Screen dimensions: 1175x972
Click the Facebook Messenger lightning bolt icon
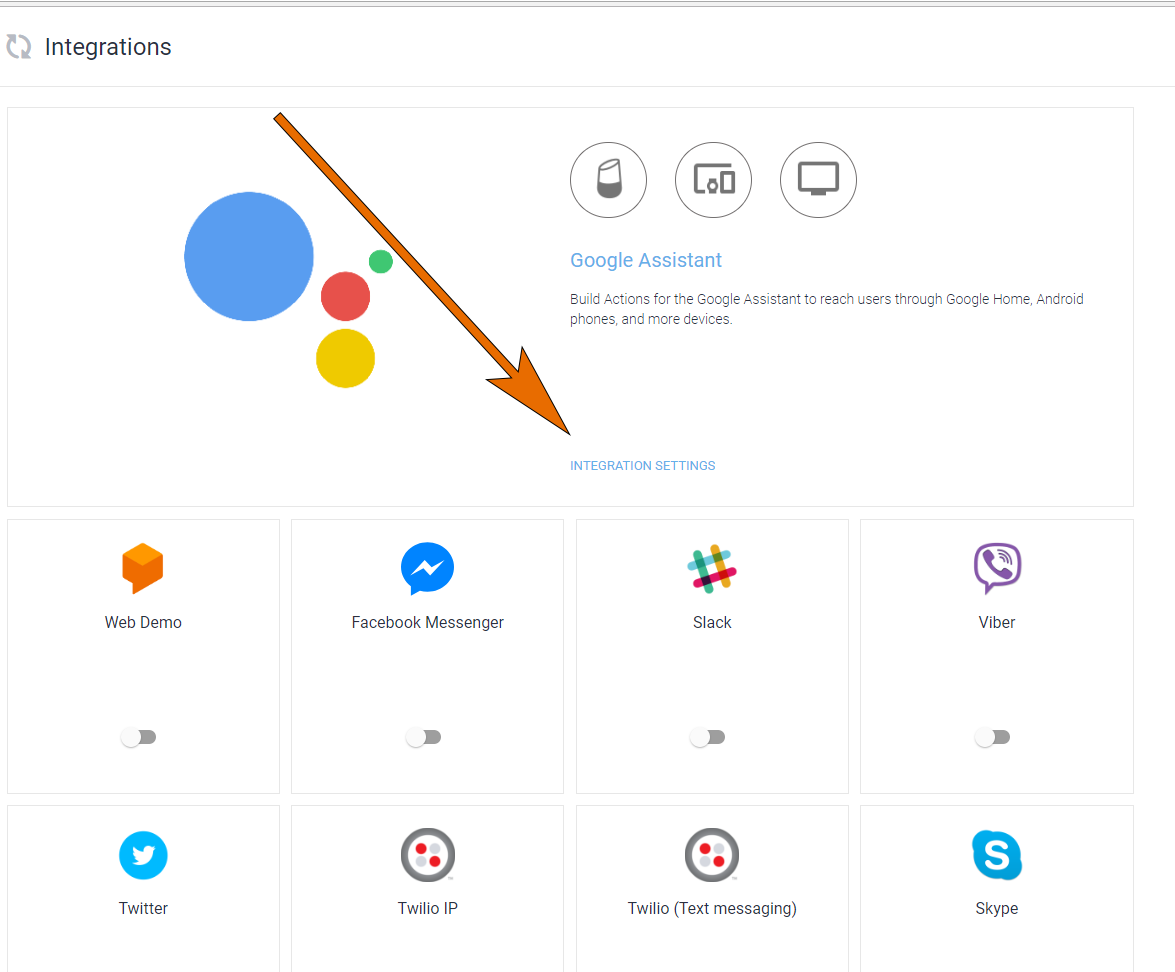coord(427,568)
